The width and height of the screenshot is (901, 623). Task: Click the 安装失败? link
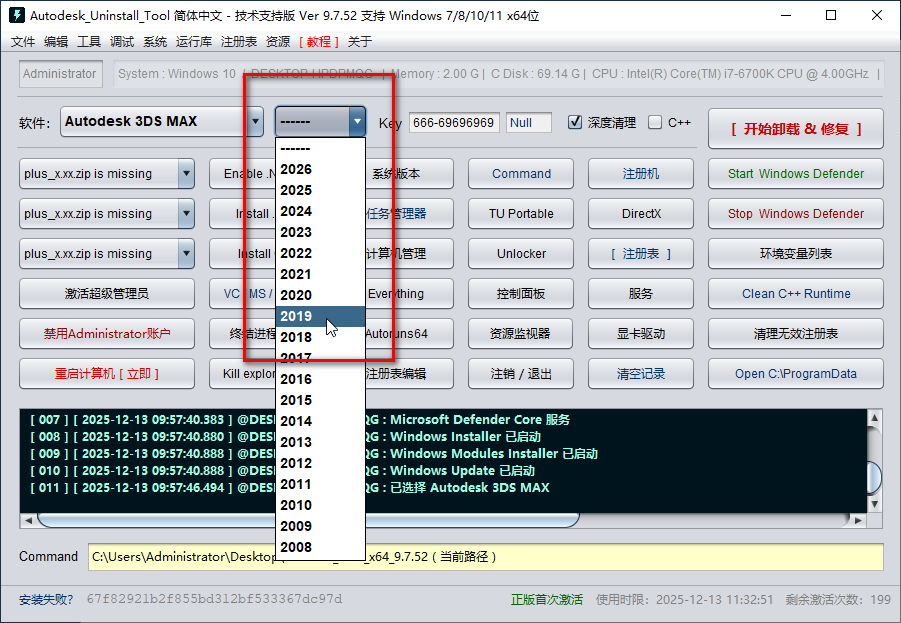[x=46, y=600]
